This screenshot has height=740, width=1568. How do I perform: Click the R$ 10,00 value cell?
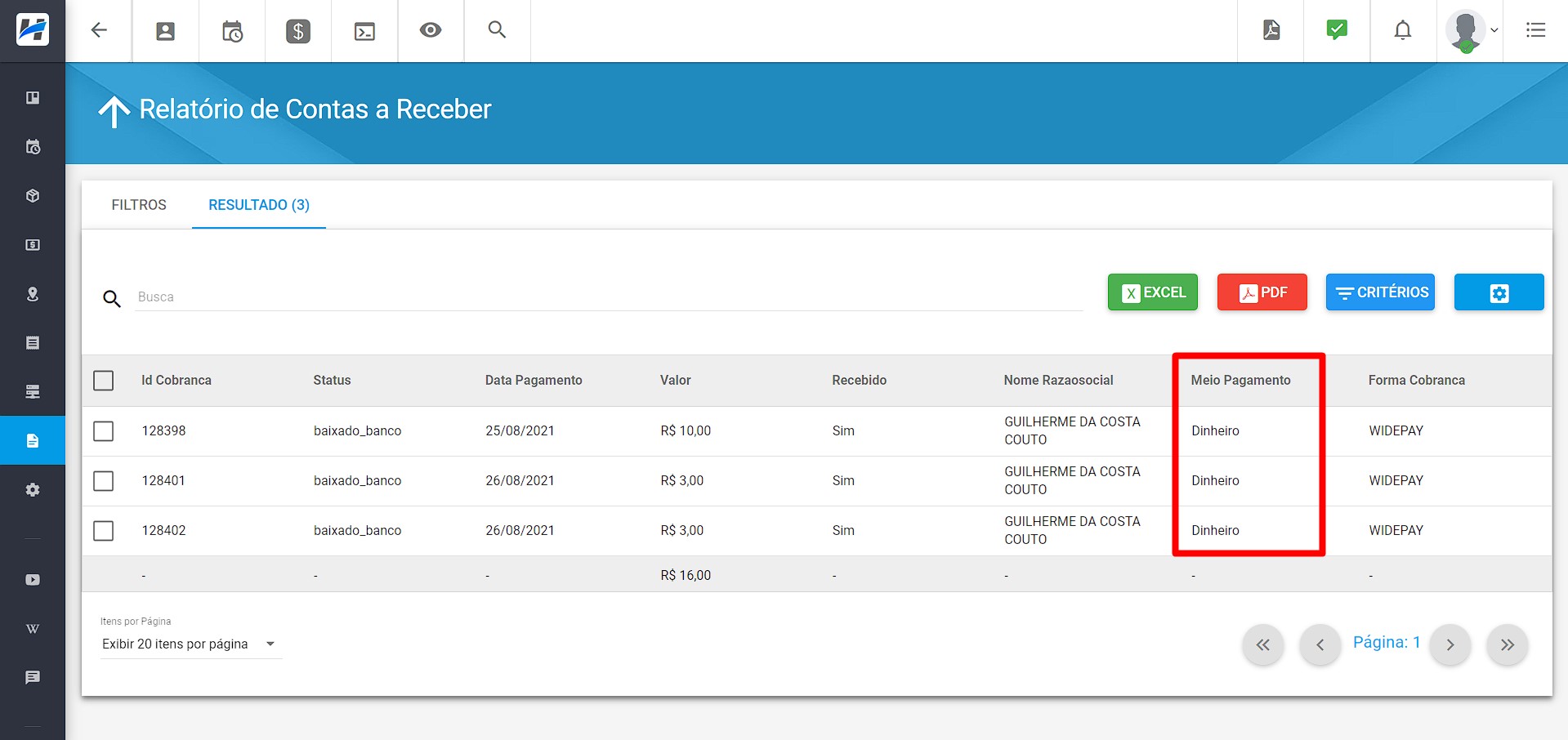click(686, 430)
